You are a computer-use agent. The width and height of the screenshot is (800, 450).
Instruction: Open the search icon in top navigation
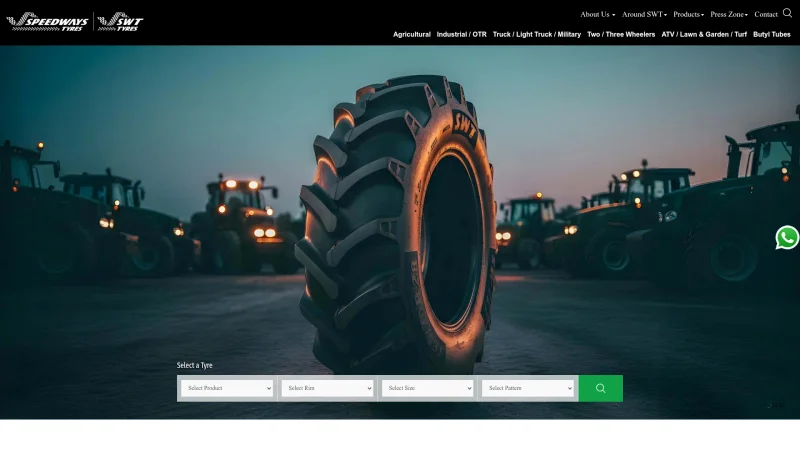(787, 13)
